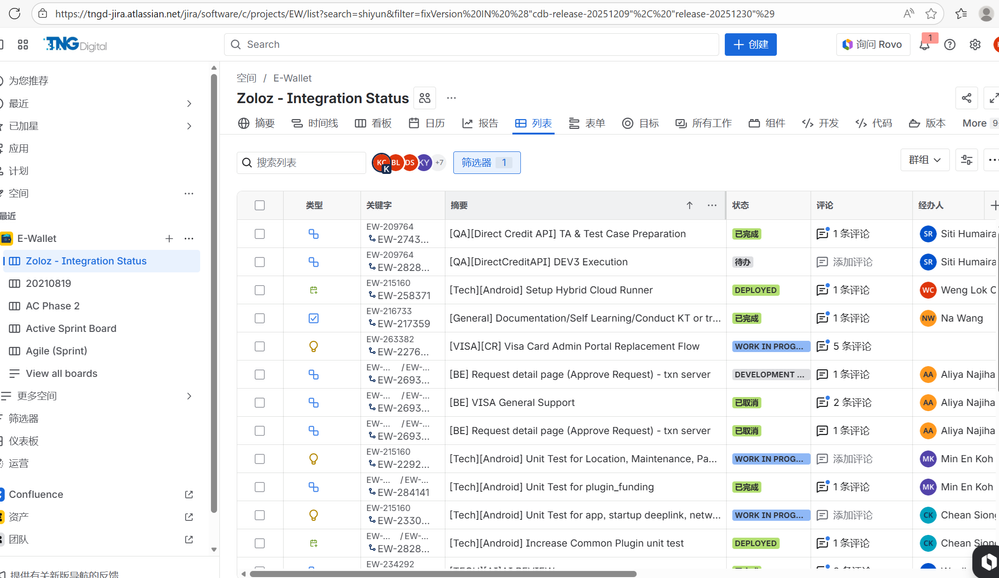The width and height of the screenshot is (999, 578).
Task: Open DEPLOYED status dropdown for Hybrid Cloud Runner
Action: pos(756,290)
